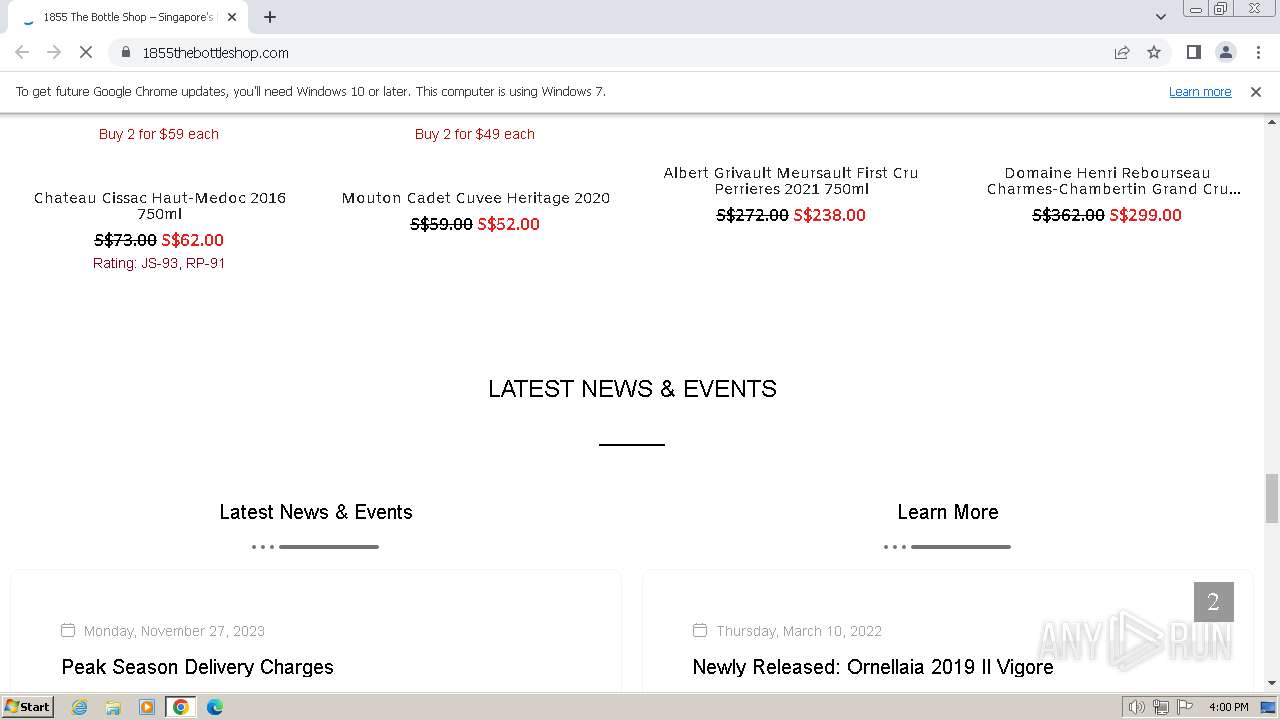The image size is (1280, 720).
Task: Share this page icon
Action: (x=1122, y=52)
